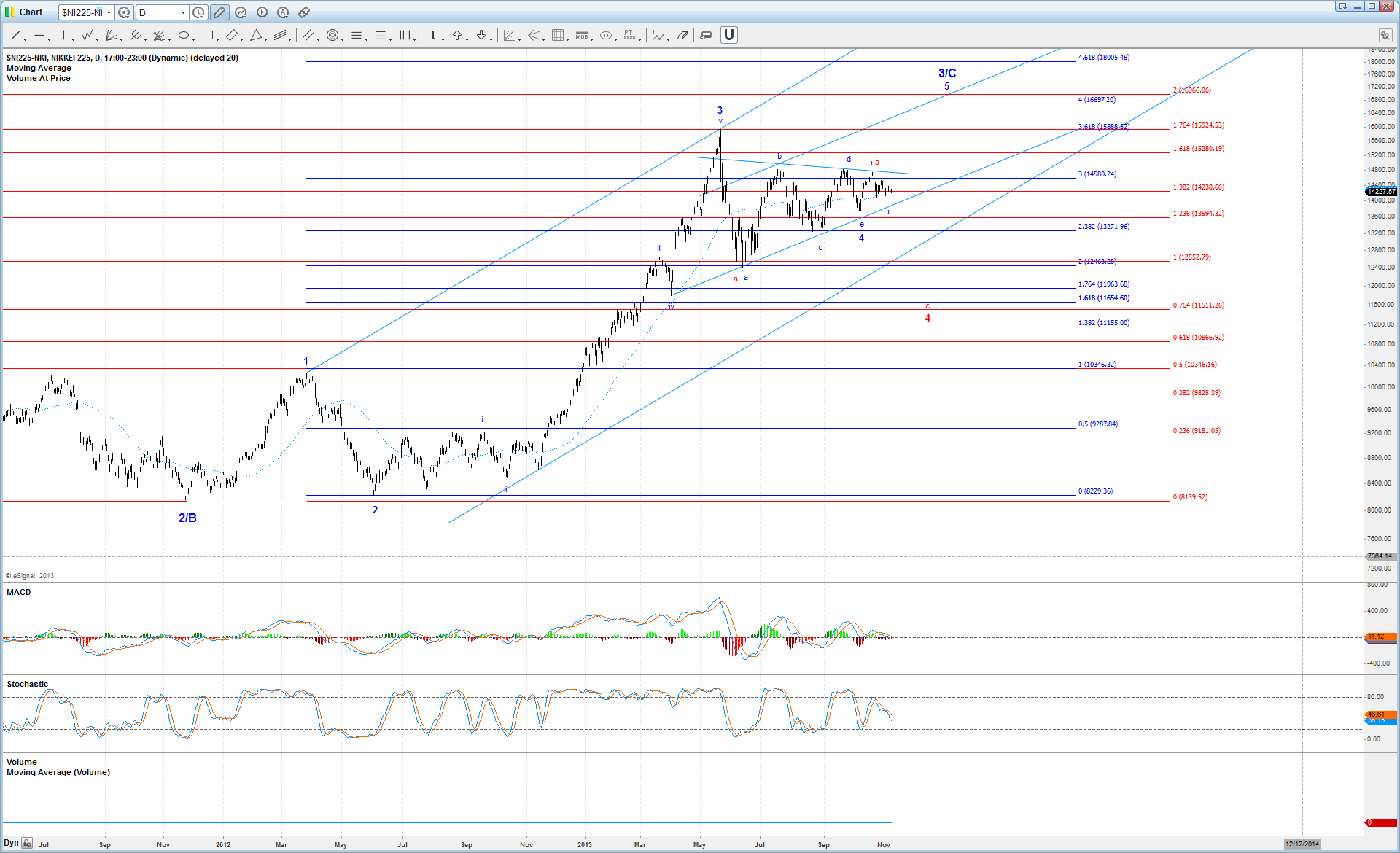Select the Gann fan lines tool
The image size is (1400, 853).
[x=159, y=35]
